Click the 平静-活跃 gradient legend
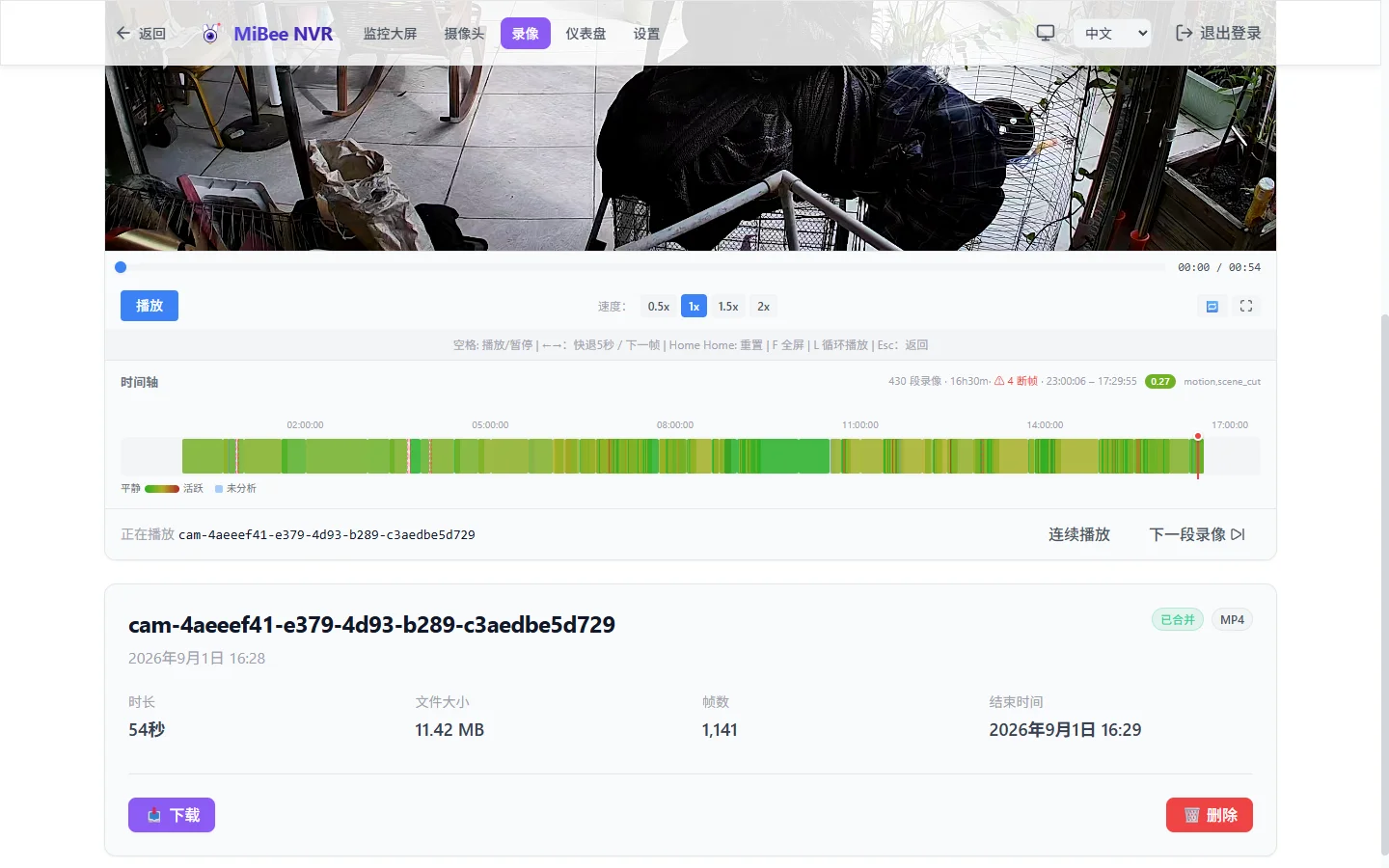This screenshot has width=1389, height=868. pyautogui.click(x=162, y=489)
